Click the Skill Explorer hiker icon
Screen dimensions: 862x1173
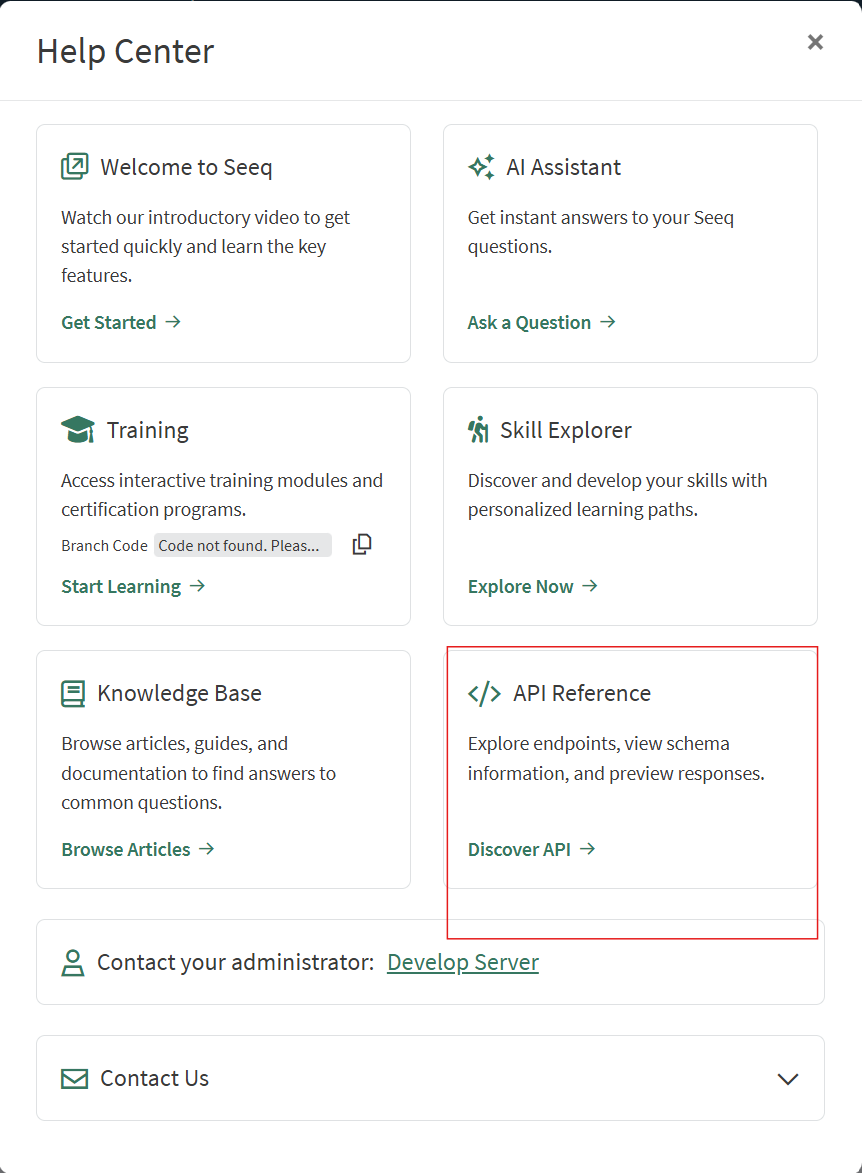(479, 430)
